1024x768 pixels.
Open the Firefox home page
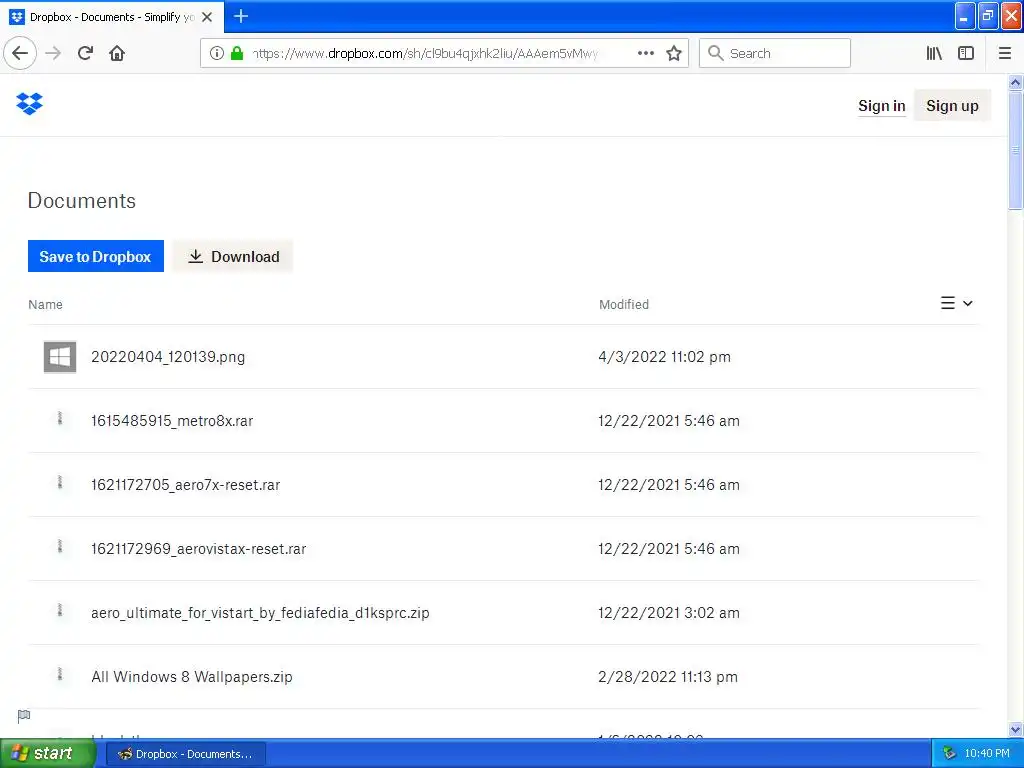[117, 53]
